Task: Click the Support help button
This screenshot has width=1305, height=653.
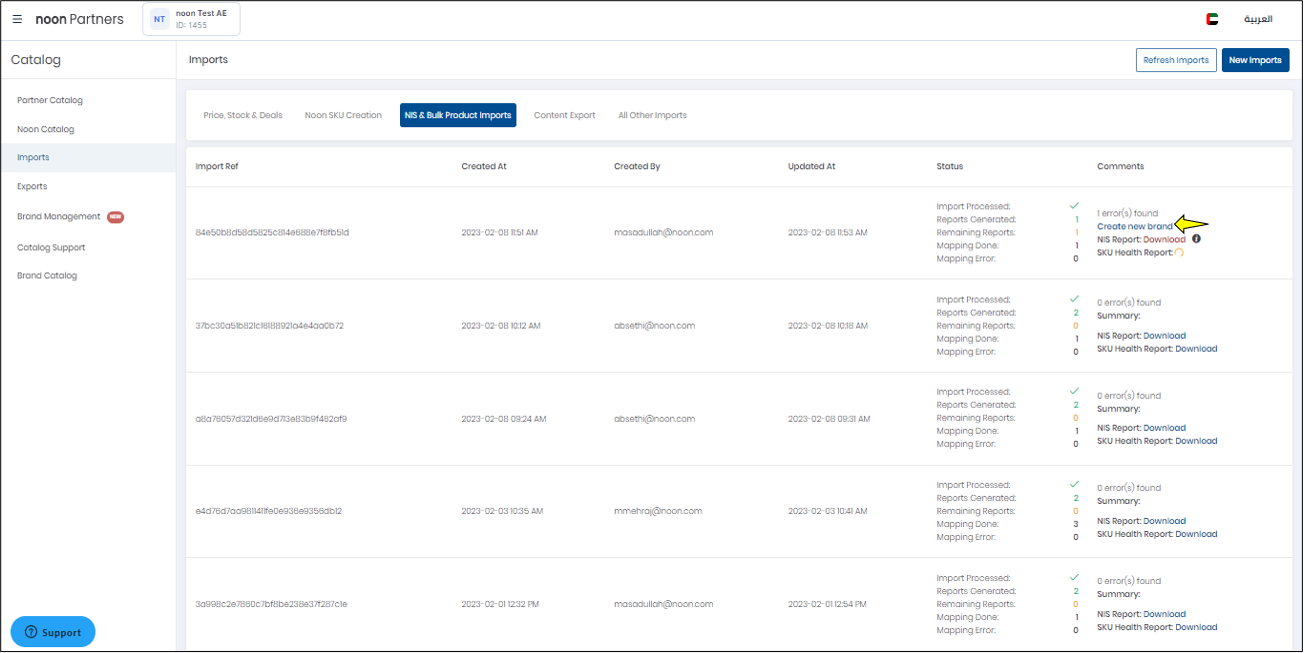Action: (53, 632)
